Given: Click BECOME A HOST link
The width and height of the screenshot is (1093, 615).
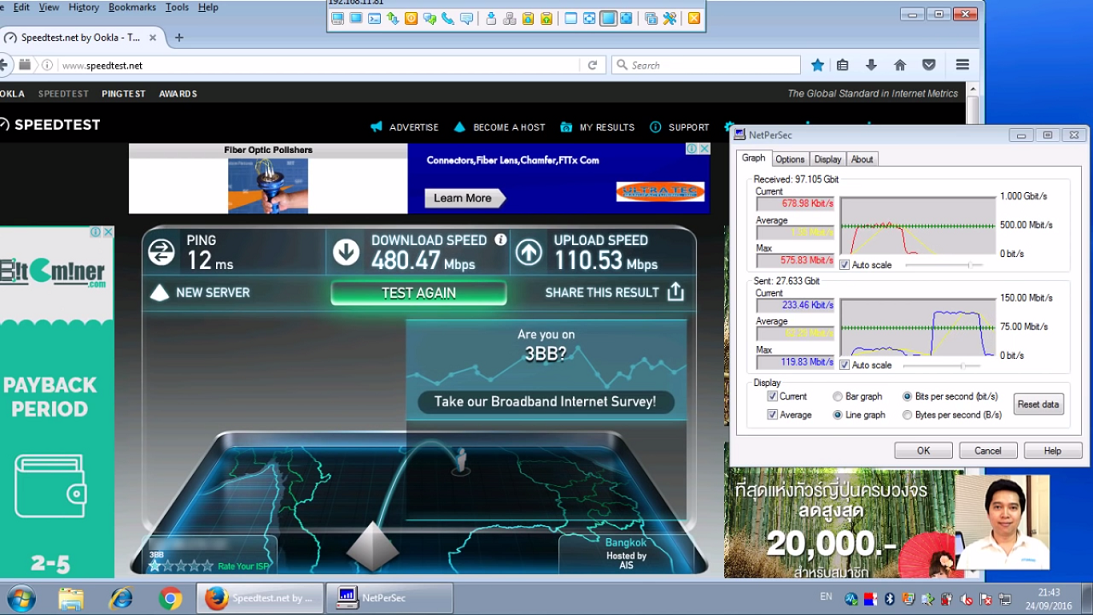Looking at the screenshot, I should (499, 127).
